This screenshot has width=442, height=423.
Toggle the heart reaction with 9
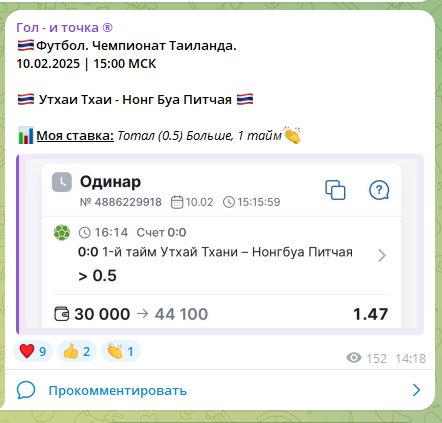click(x=33, y=351)
